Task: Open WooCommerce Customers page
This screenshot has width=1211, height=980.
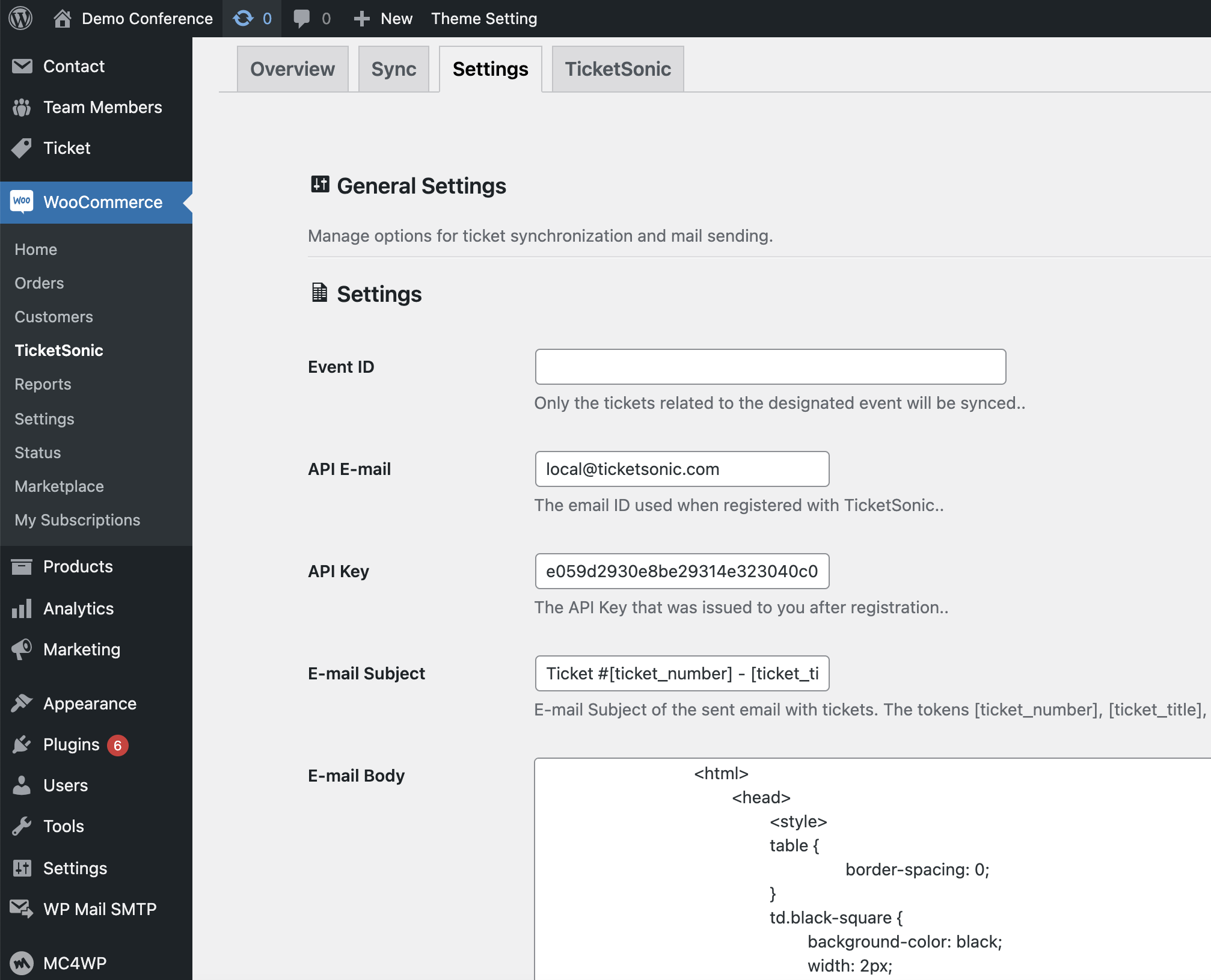Action: click(x=54, y=317)
